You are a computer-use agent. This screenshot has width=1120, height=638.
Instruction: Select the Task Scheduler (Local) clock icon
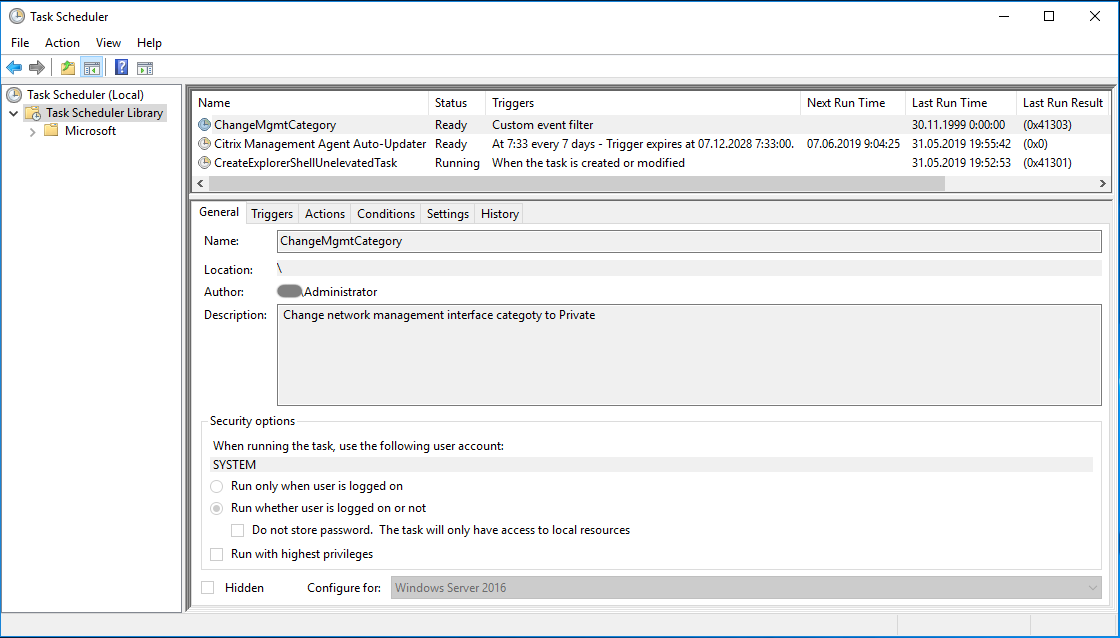click(15, 95)
